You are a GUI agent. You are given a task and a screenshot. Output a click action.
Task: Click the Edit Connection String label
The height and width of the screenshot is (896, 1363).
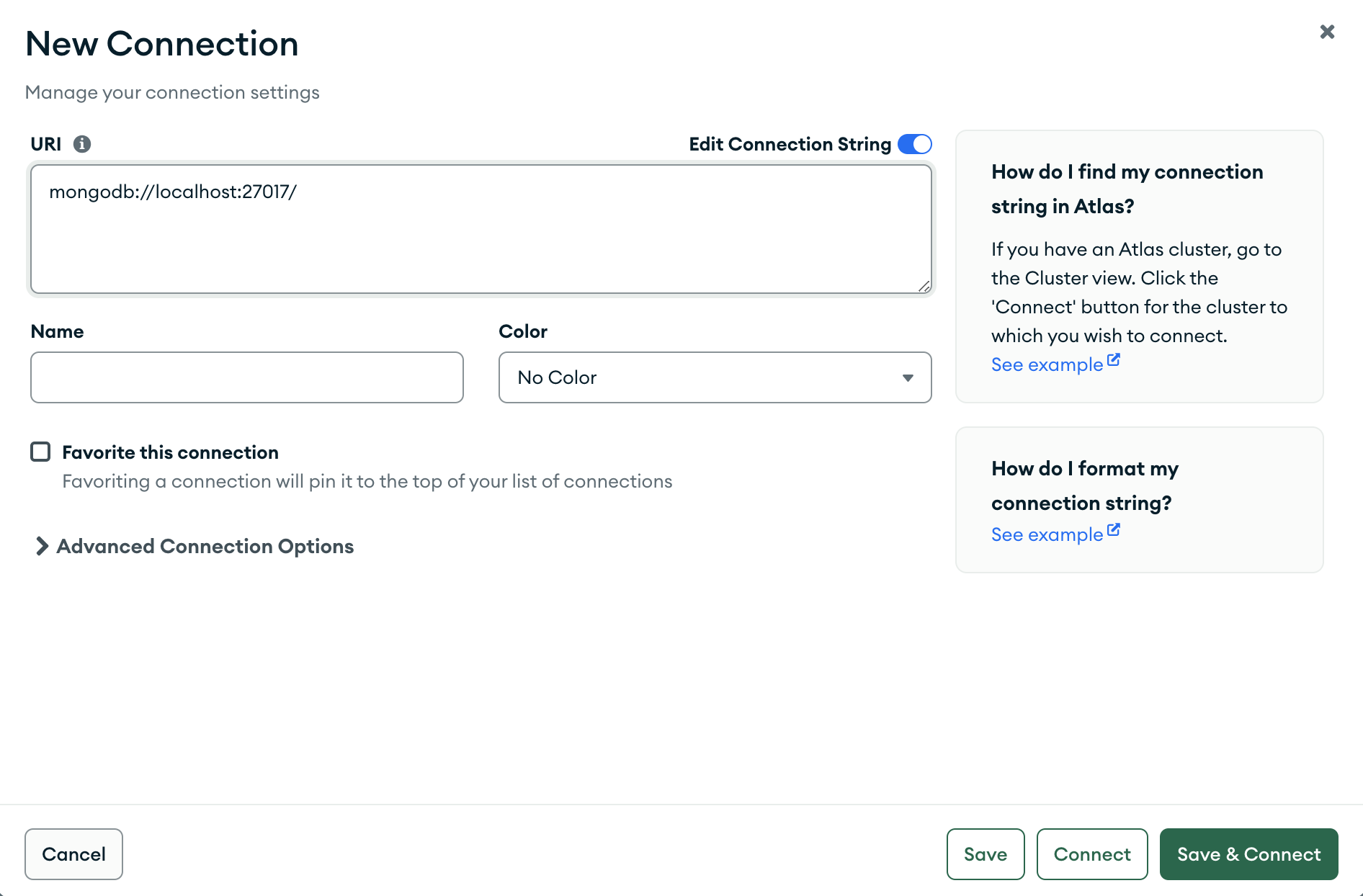coord(790,144)
